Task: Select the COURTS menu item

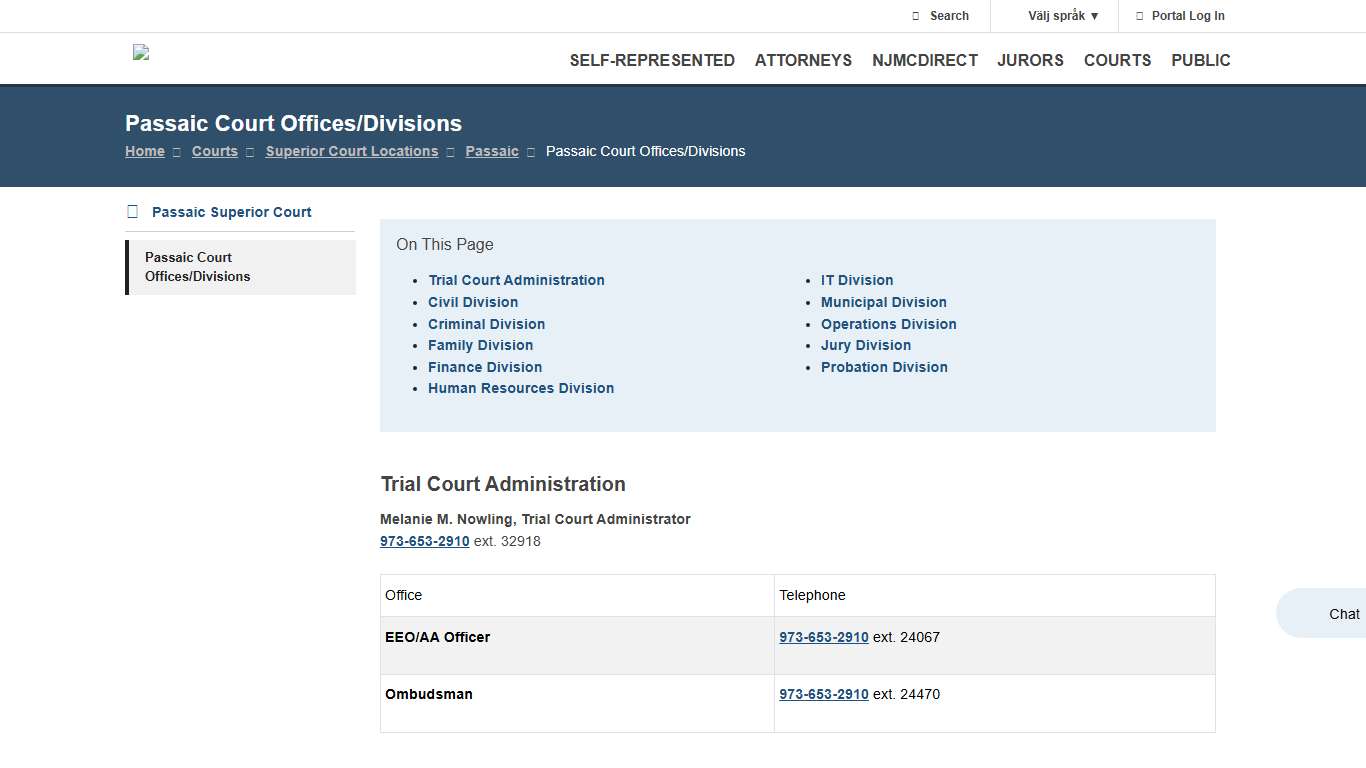Action: click(x=1117, y=60)
